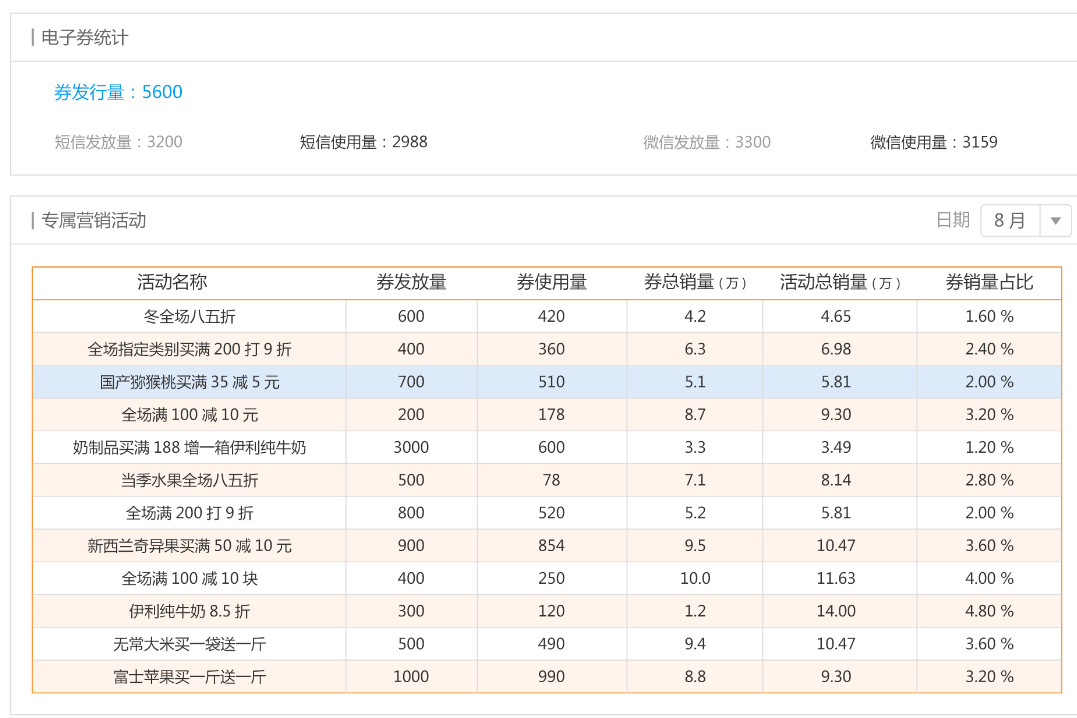Select the 全场满 100 减 10 元 row
Viewport: 1077px width, 718px height.
click(x=547, y=414)
